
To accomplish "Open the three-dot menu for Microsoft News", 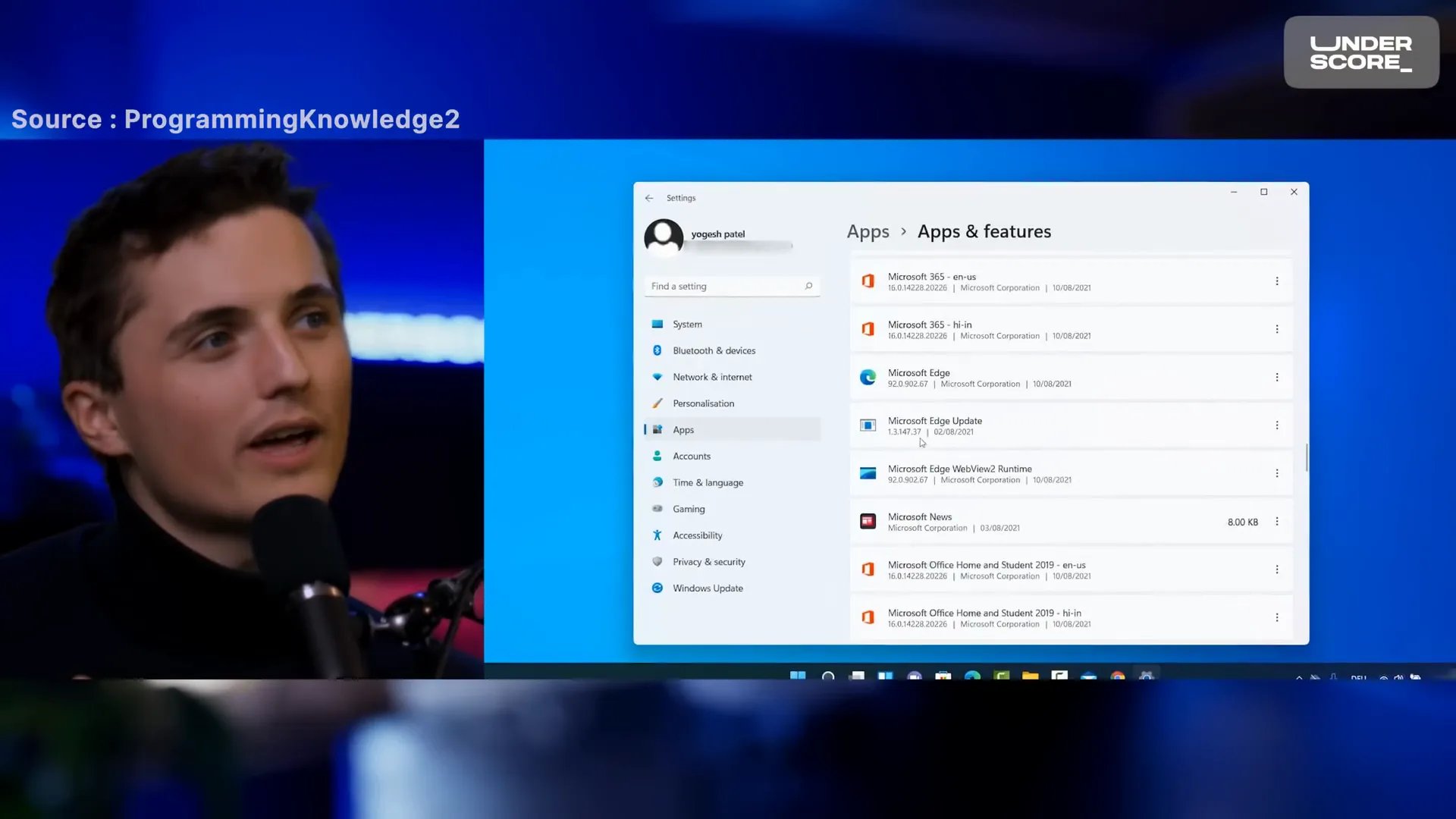I will click(x=1277, y=522).
